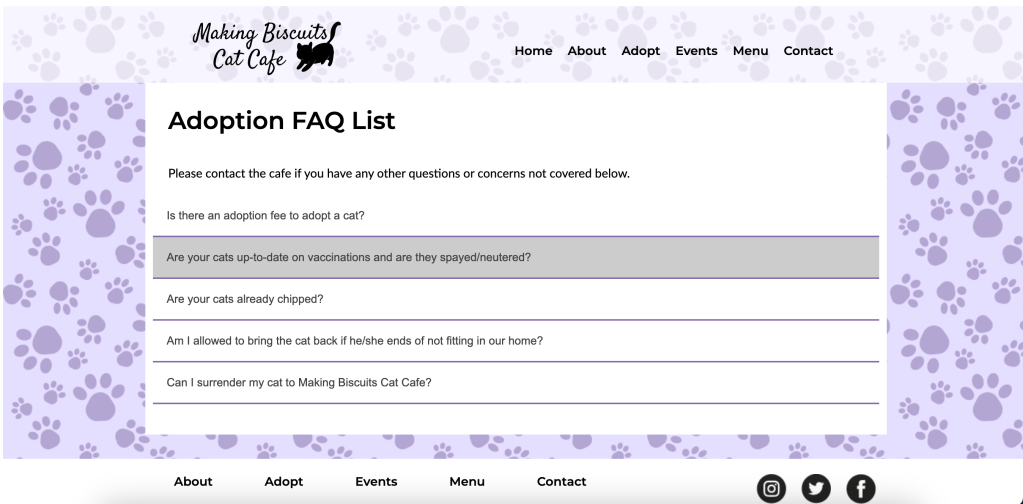
Task: Open the Instagram icon in footer
Action: point(772,489)
